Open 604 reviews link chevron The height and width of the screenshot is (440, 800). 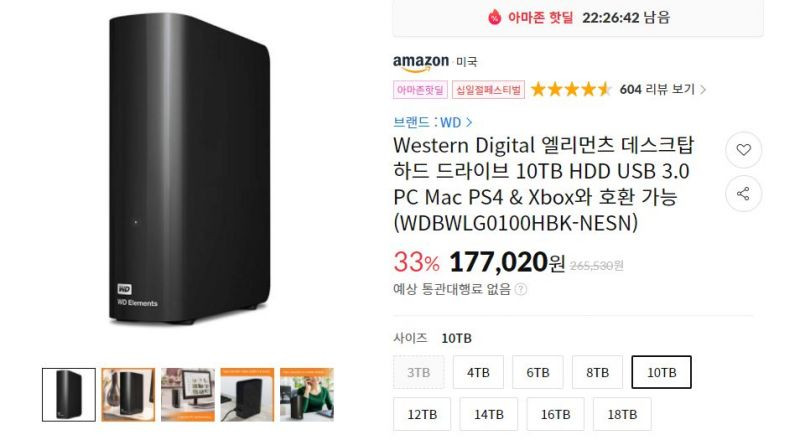pyautogui.click(x=703, y=90)
